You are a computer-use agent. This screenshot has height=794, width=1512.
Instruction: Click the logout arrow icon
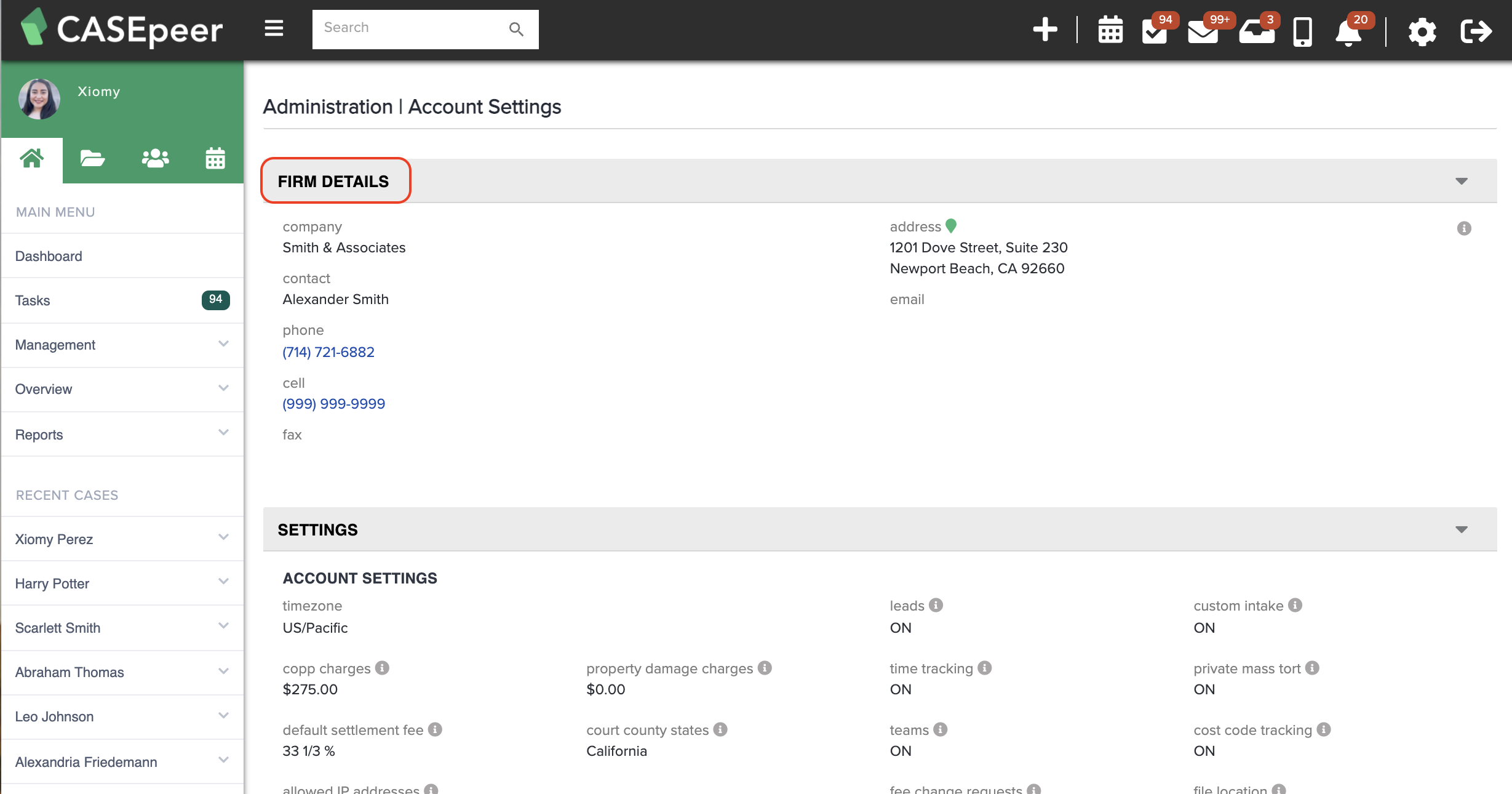point(1476,31)
